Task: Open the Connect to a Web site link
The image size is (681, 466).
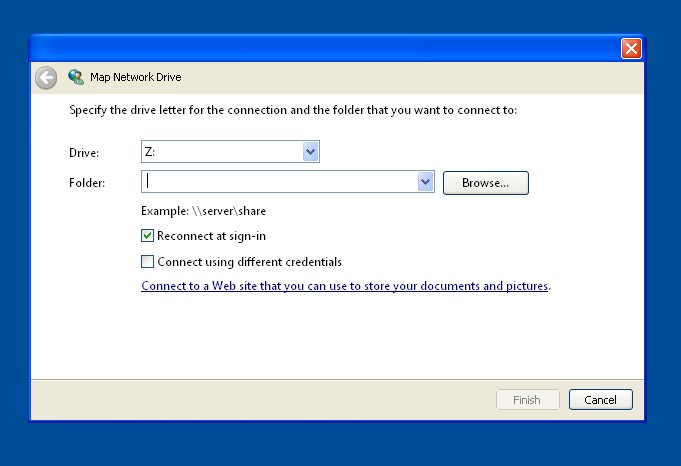Action: coord(345,286)
